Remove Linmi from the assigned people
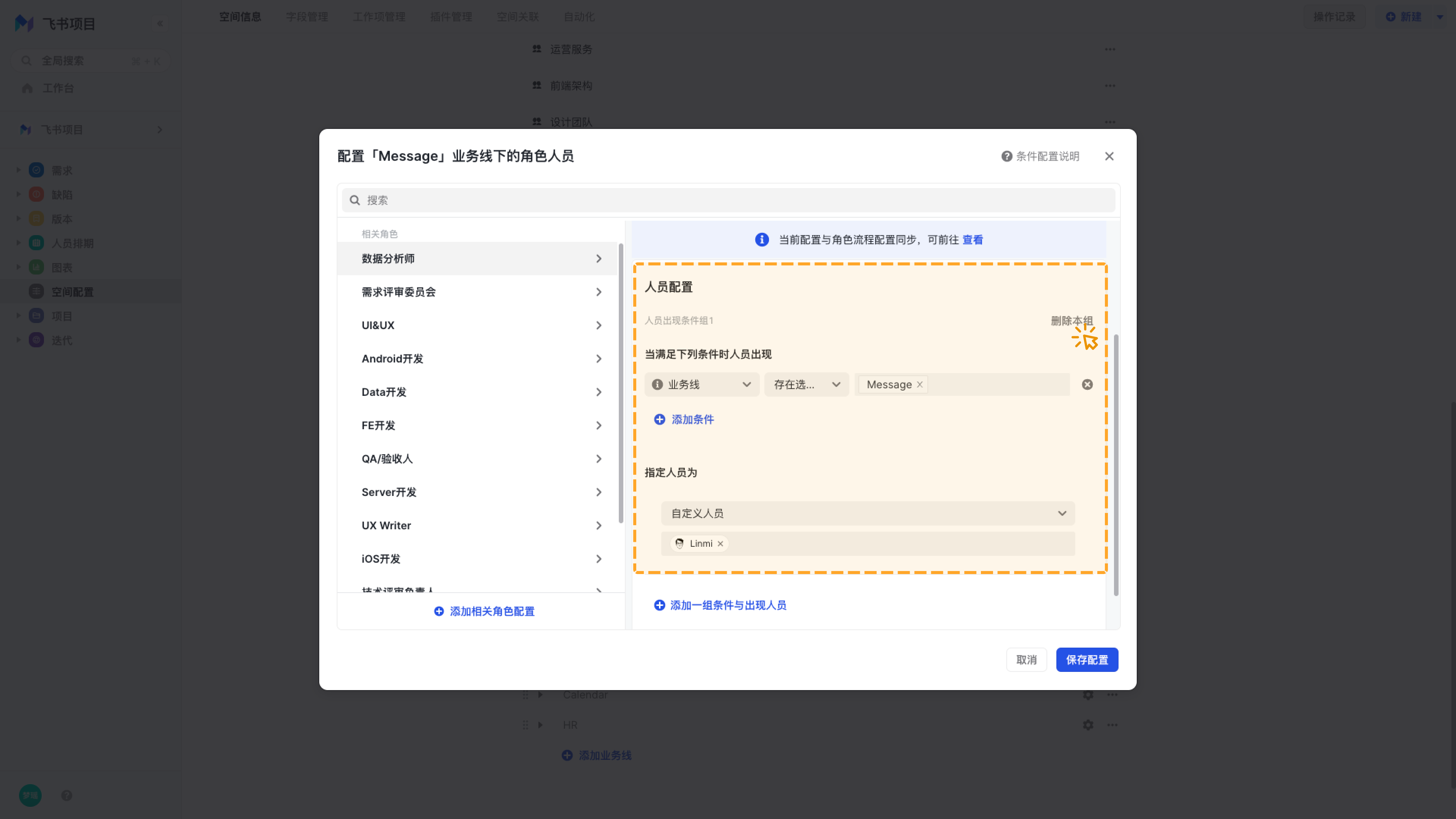 720,543
